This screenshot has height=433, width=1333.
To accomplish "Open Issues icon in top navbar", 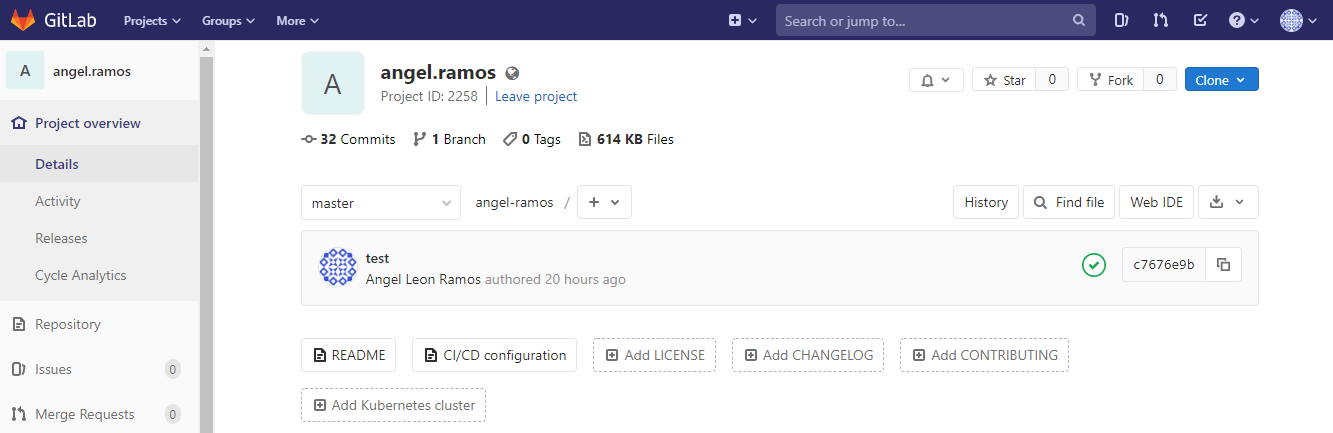I will [1121, 20].
